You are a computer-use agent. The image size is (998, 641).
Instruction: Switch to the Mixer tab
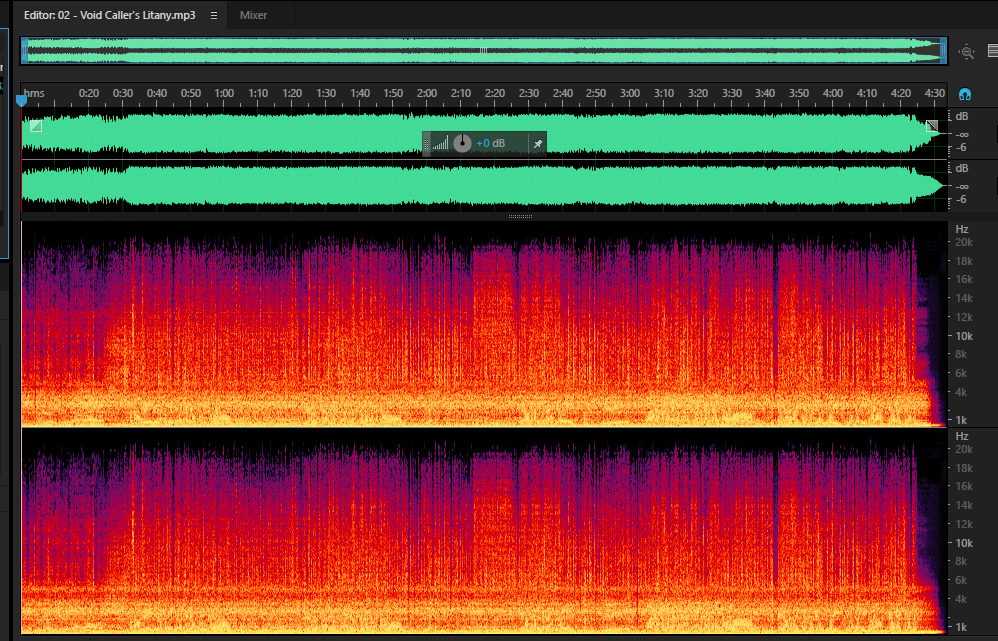click(253, 15)
